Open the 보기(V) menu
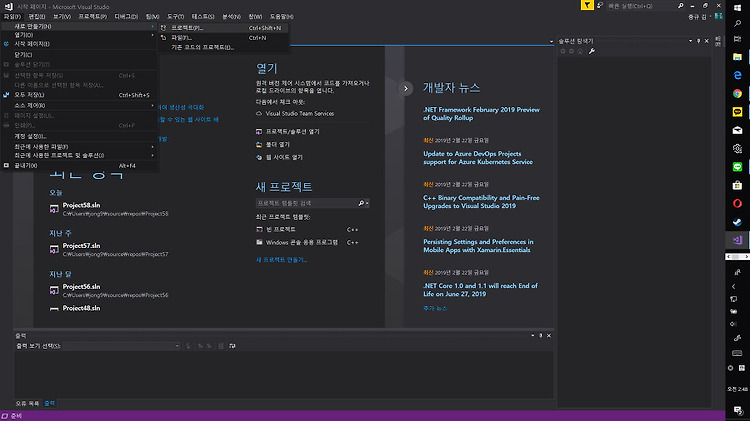 (62, 16)
